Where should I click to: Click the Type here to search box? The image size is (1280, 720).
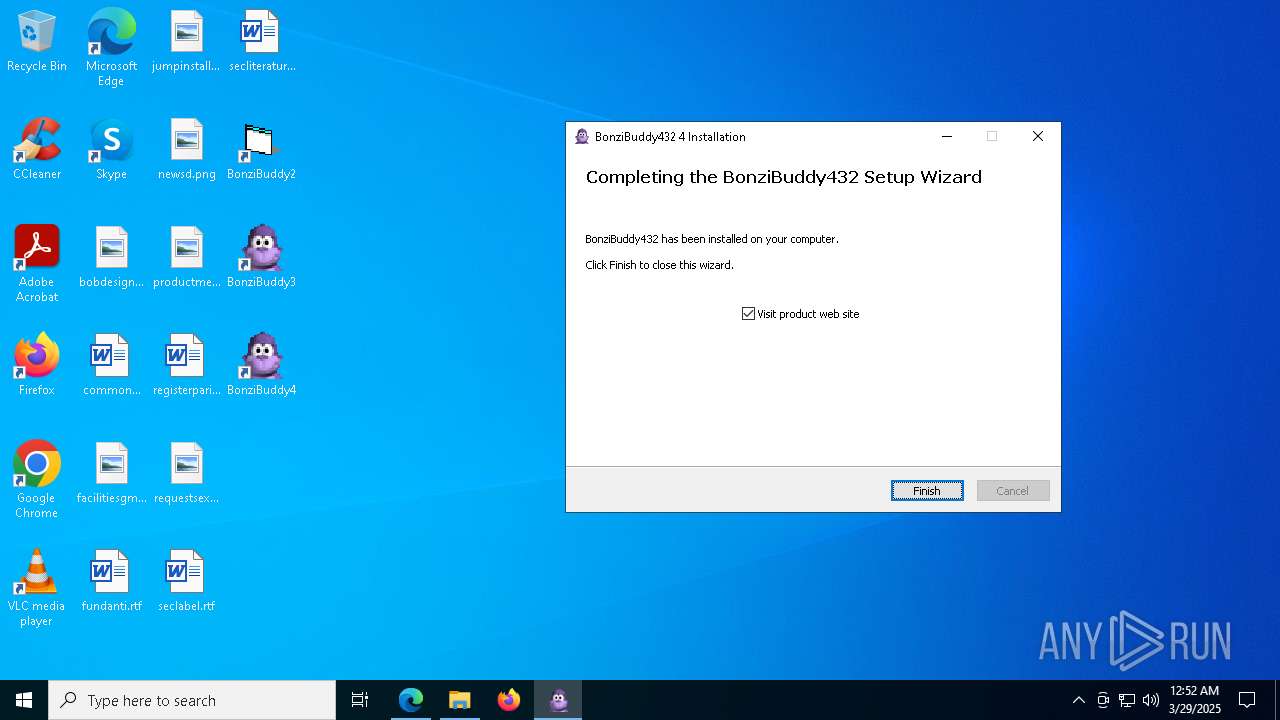click(x=192, y=700)
